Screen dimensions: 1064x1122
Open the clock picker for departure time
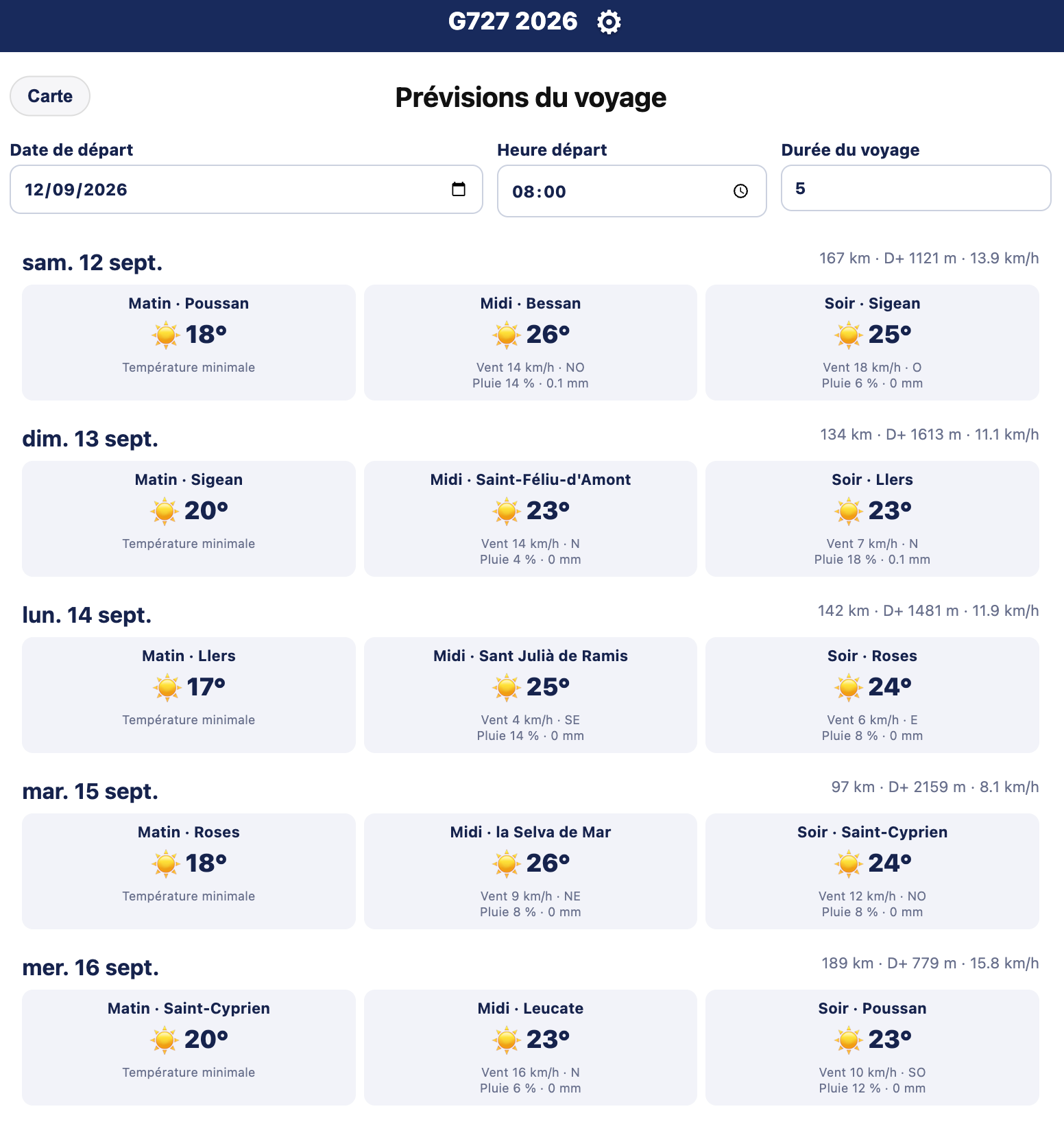click(740, 191)
